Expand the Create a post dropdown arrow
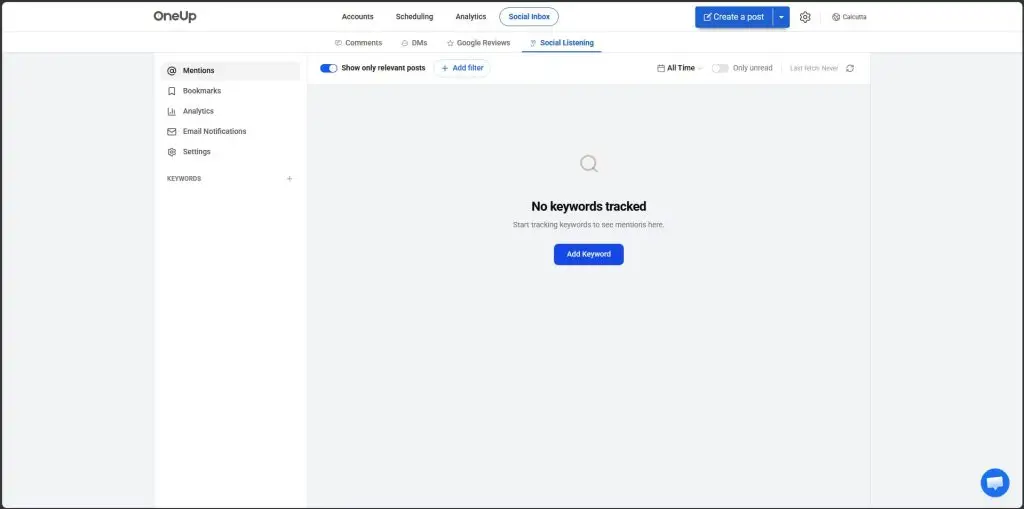Image resolution: width=1024 pixels, height=509 pixels. 781,17
